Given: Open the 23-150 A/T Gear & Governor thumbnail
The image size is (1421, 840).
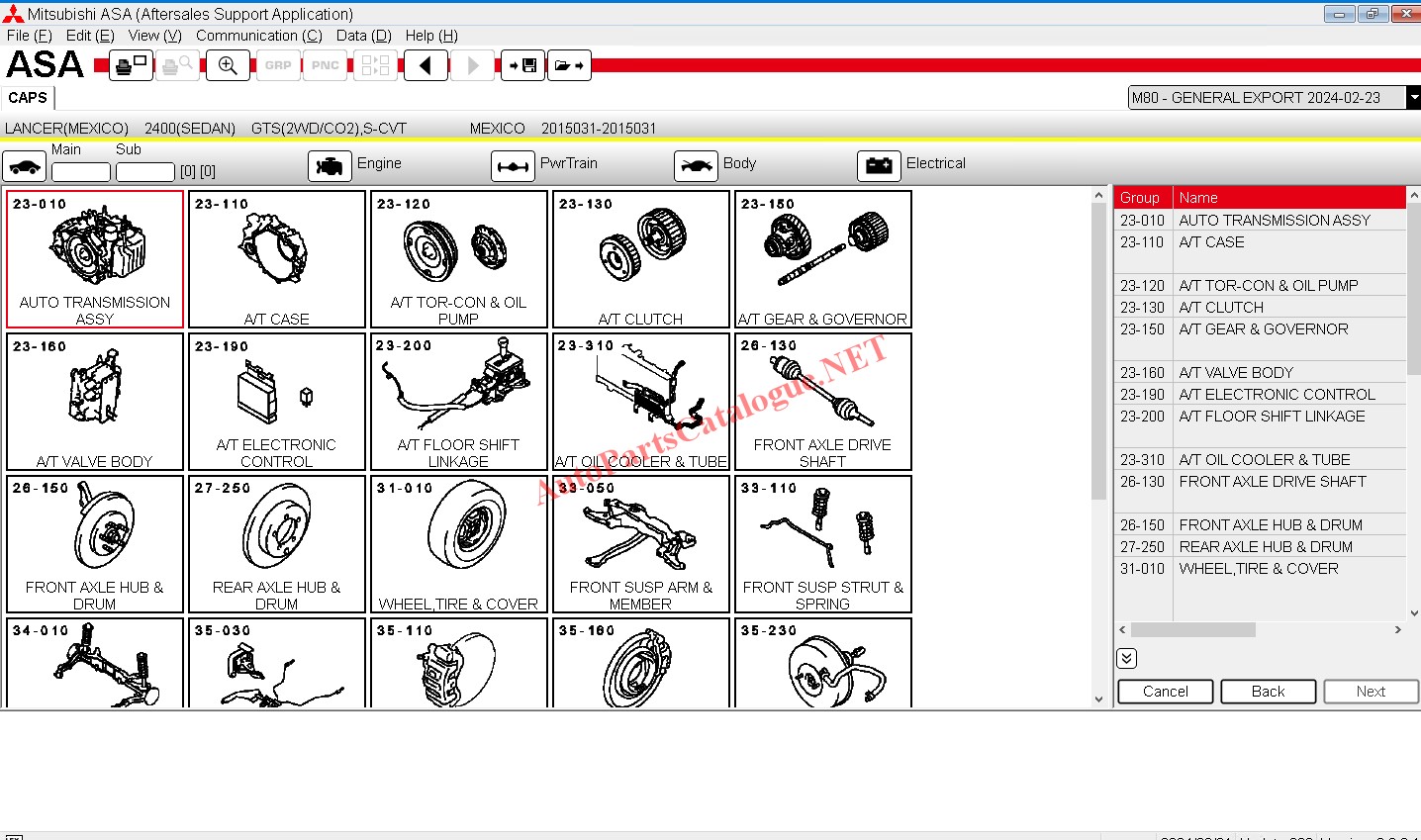Looking at the screenshot, I should click(x=823, y=259).
